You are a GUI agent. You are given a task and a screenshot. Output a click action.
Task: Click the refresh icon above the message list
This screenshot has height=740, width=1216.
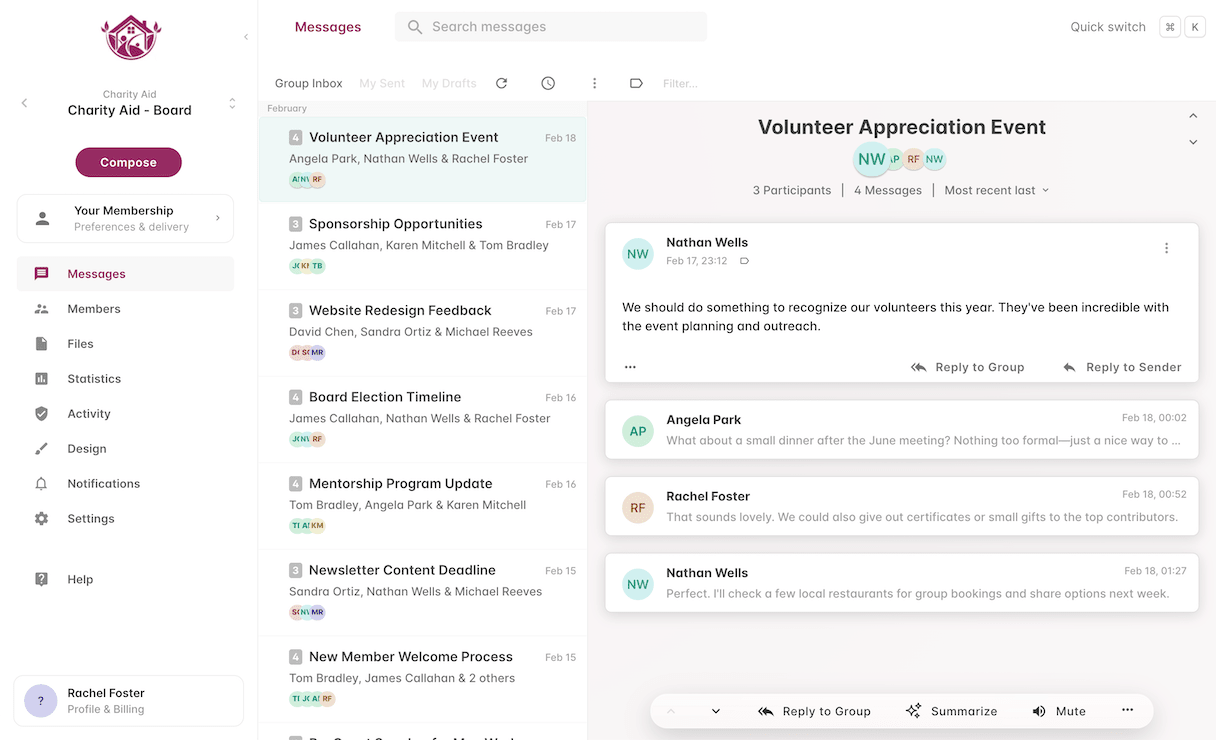click(x=501, y=83)
